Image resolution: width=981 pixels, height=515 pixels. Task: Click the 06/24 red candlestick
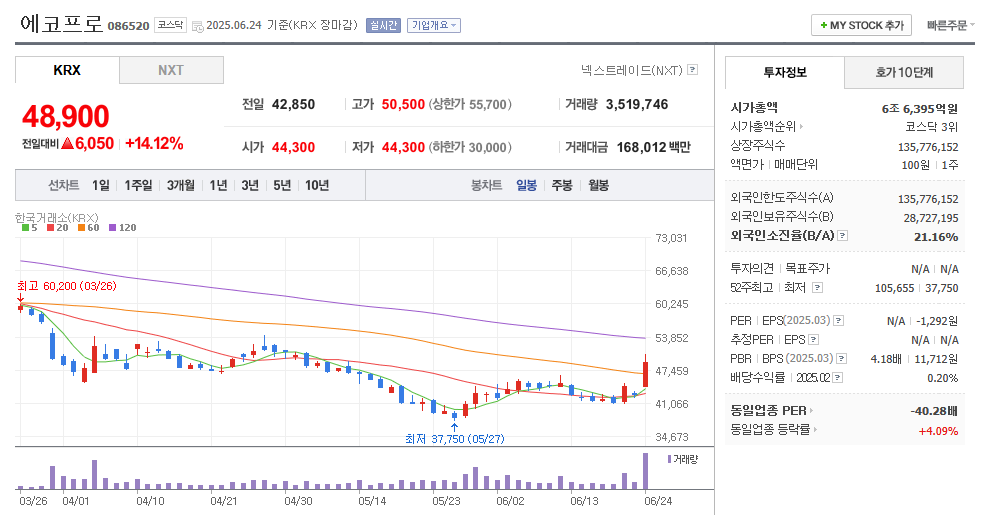coord(646,374)
